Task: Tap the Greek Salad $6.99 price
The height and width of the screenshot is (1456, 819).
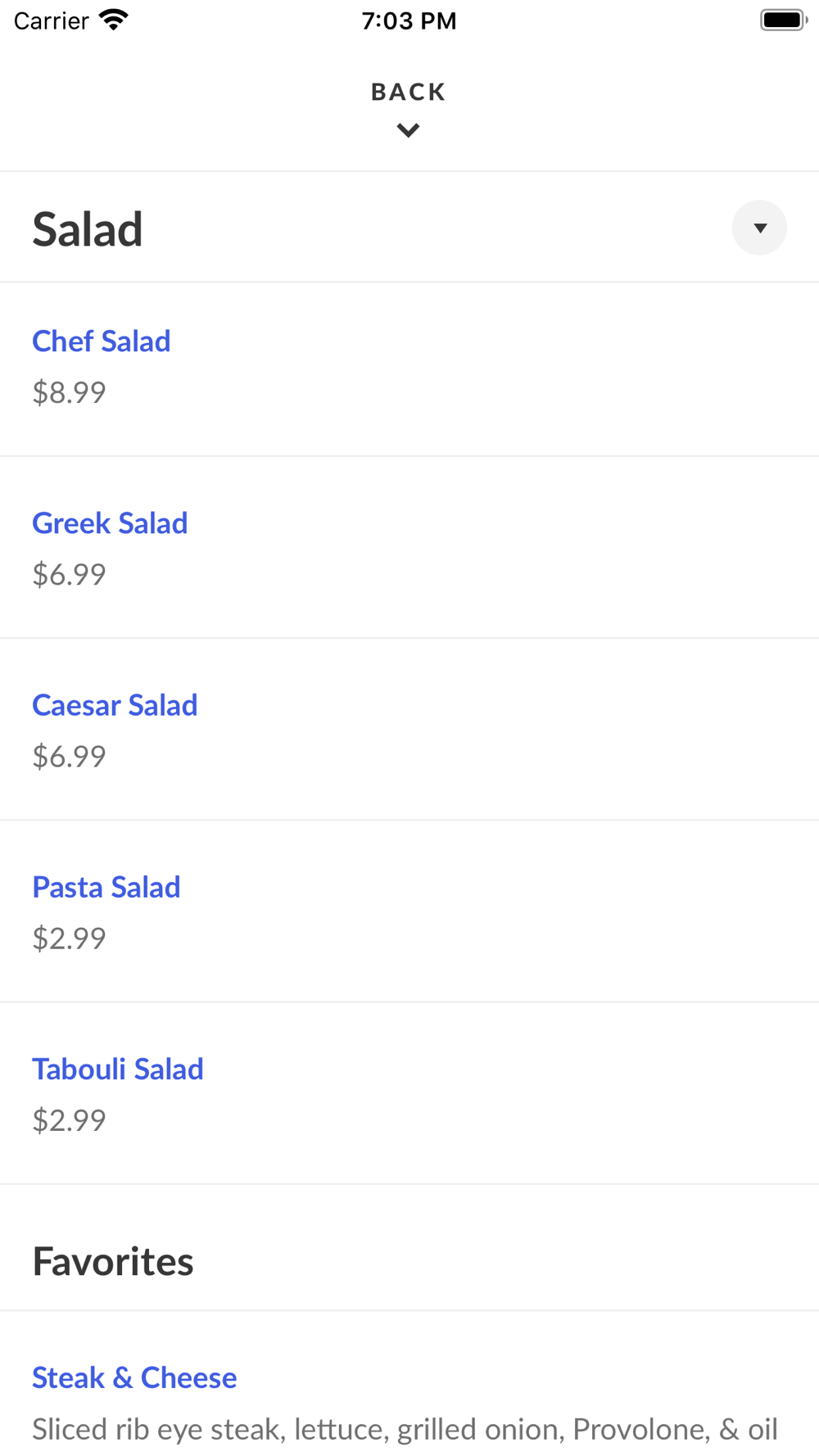Action: (x=69, y=575)
